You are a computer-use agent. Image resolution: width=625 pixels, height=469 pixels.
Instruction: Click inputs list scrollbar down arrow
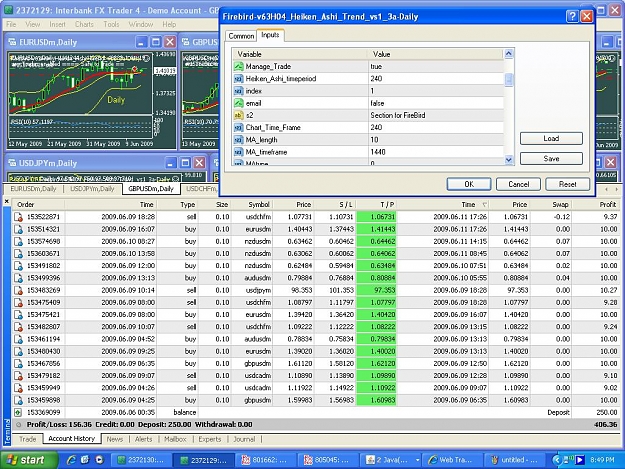(x=509, y=160)
